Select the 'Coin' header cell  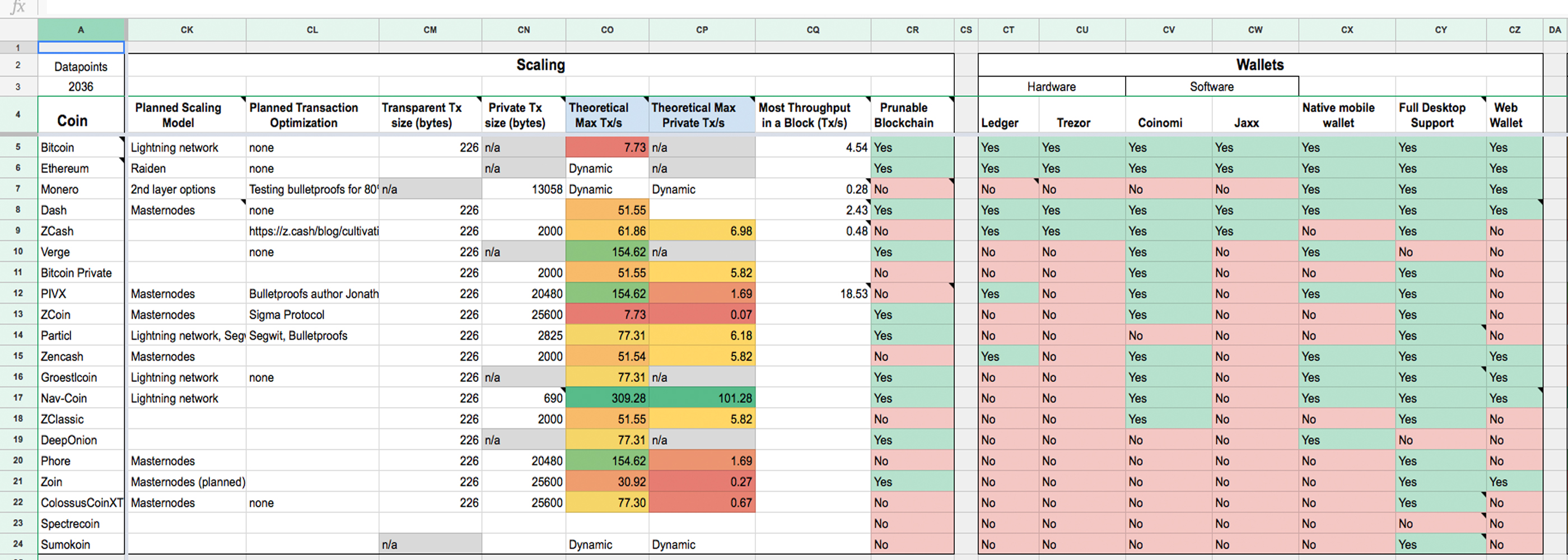[81, 115]
